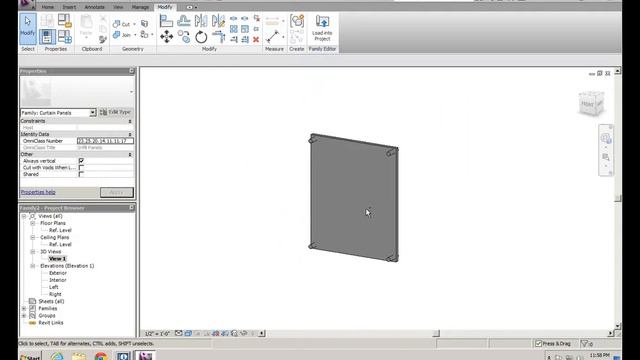Open the View ribbon tab
Viewport: 640px width, 360px height.
118,7
